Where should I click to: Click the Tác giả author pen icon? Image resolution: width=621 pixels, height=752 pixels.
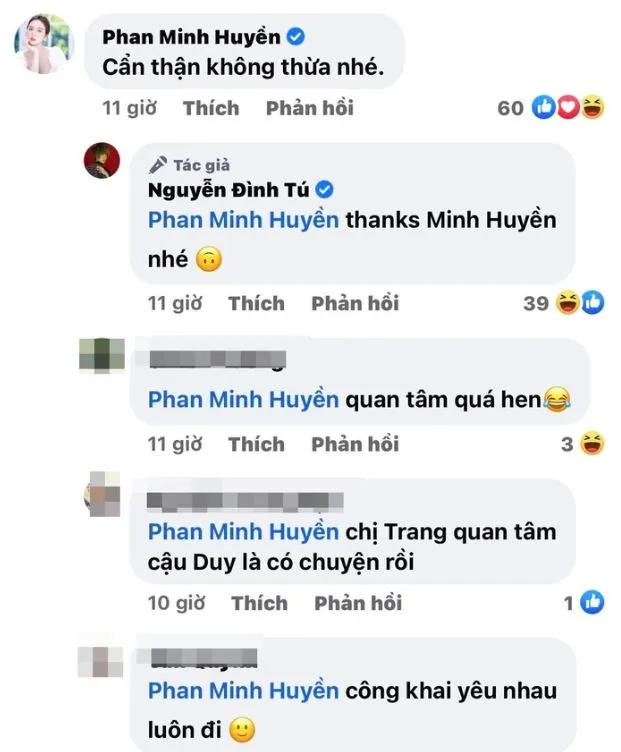point(158,165)
